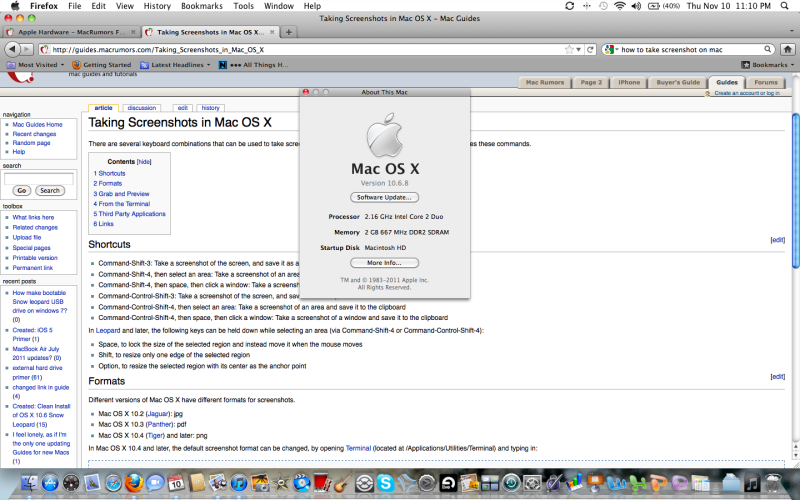The width and height of the screenshot is (800, 500).
Task: Click the Firefox home button icon
Action: tap(788, 49)
